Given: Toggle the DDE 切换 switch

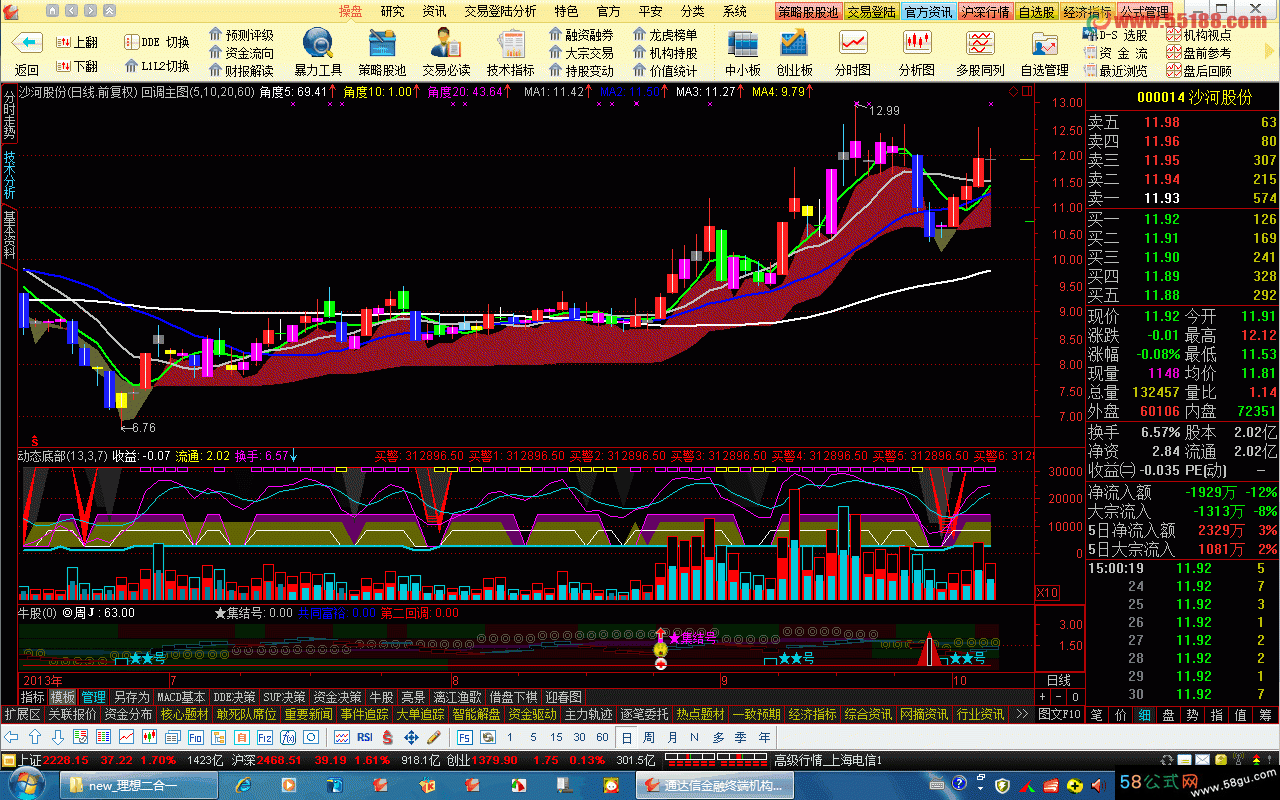Looking at the screenshot, I should click(x=157, y=42).
